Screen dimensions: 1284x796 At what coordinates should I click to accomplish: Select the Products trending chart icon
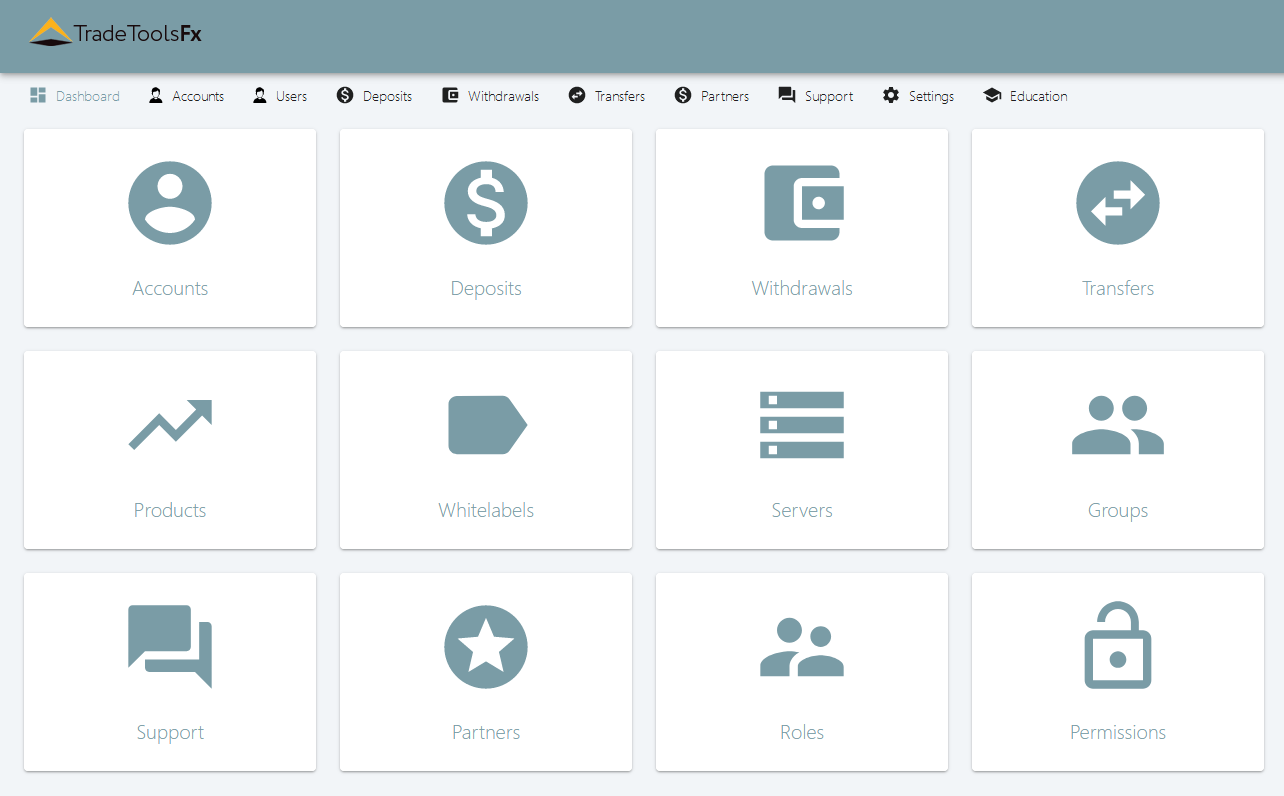pos(170,425)
